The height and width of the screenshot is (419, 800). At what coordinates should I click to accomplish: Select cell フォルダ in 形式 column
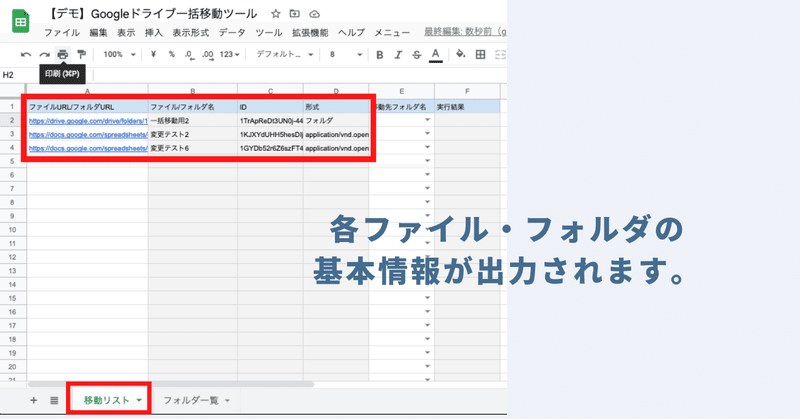pyautogui.click(x=336, y=121)
